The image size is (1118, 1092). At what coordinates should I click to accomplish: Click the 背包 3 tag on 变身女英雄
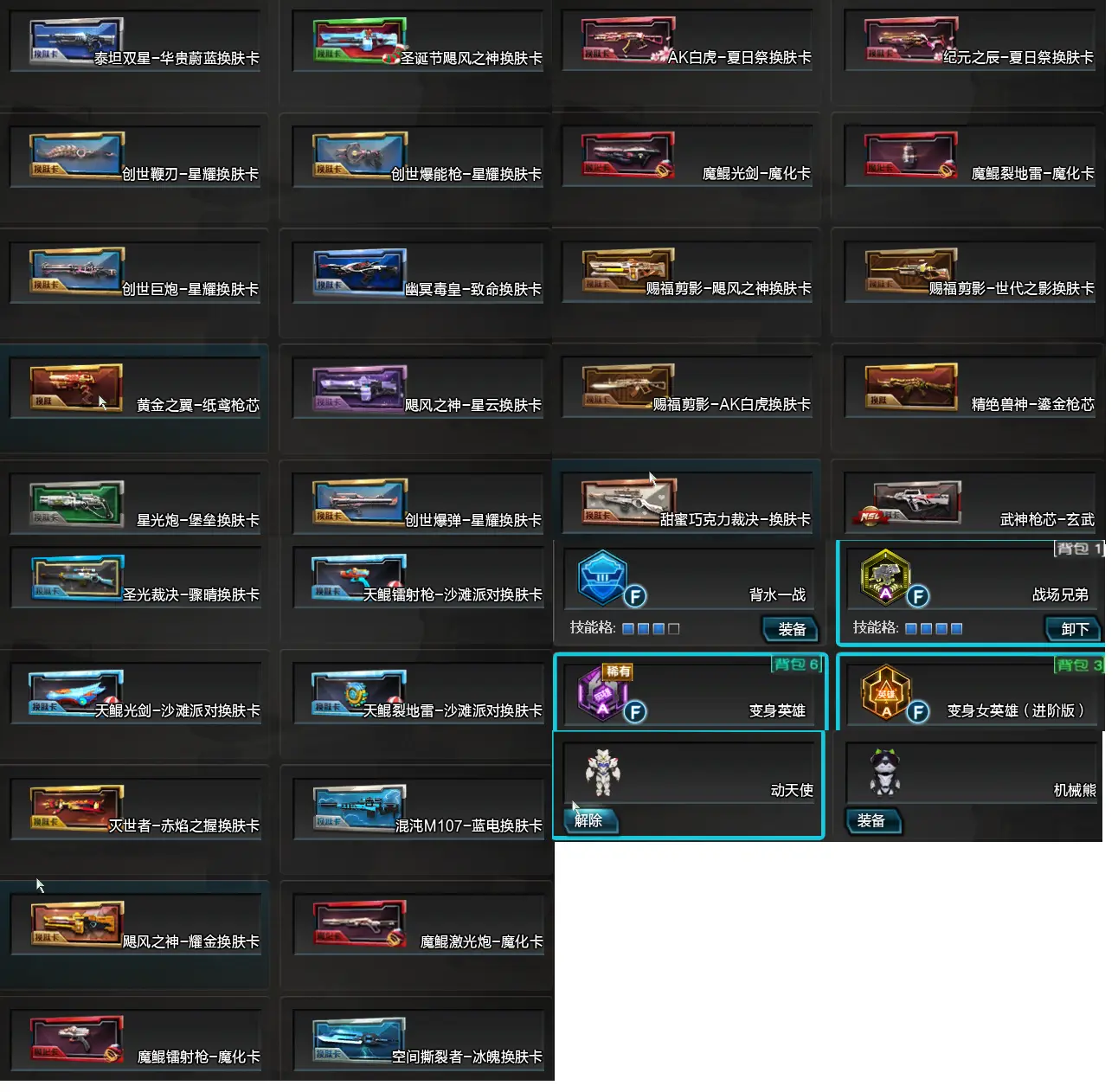[x=1079, y=665]
